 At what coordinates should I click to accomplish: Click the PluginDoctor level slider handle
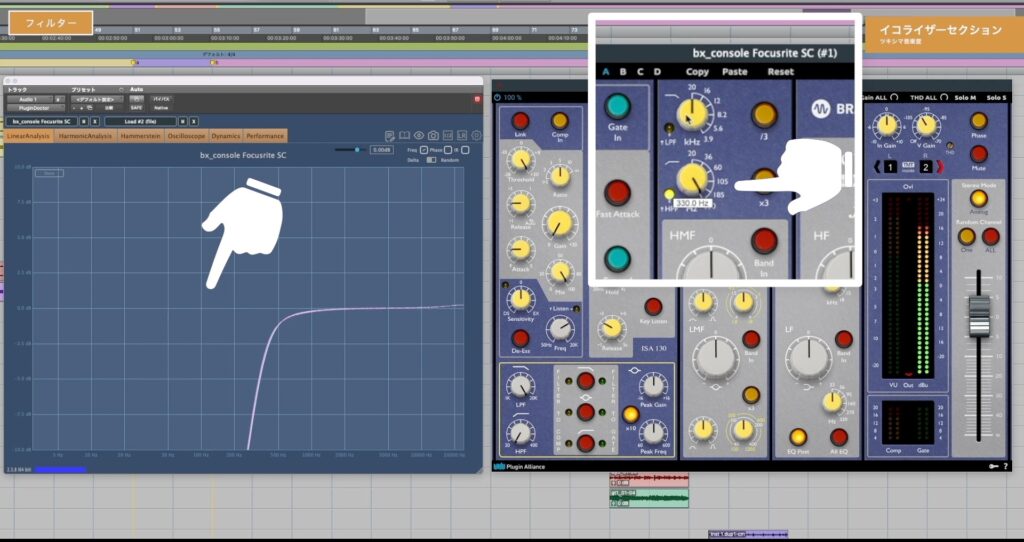pyautogui.click(x=357, y=150)
